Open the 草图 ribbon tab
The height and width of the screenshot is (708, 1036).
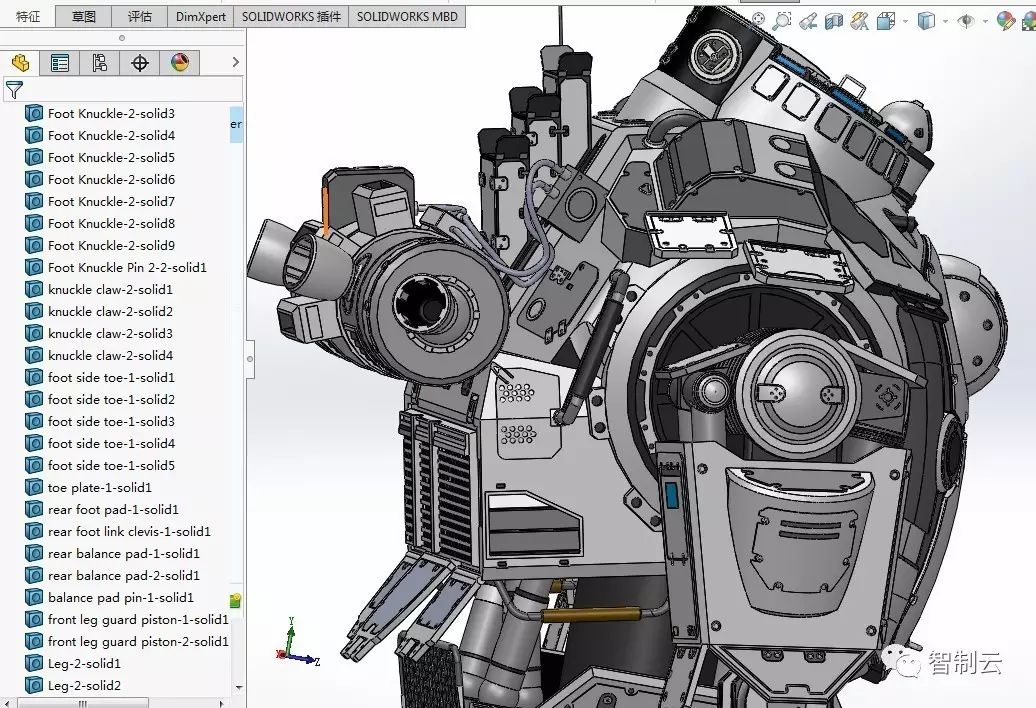[83, 17]
